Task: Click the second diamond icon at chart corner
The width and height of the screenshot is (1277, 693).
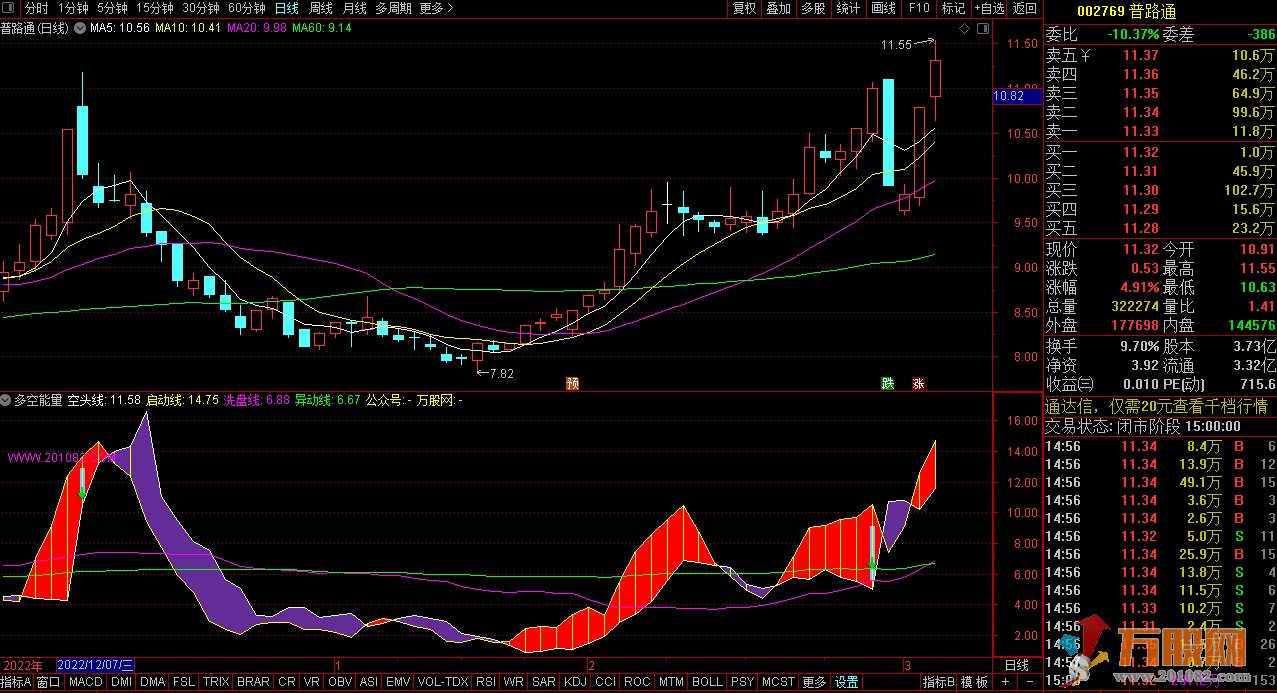Action: [x=983, y=29]
